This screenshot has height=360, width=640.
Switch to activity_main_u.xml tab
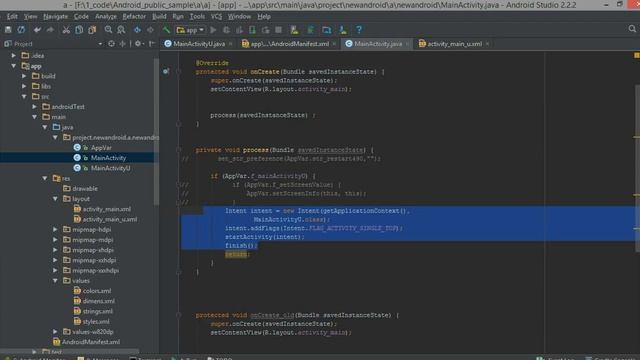click(x=454, y=44)
